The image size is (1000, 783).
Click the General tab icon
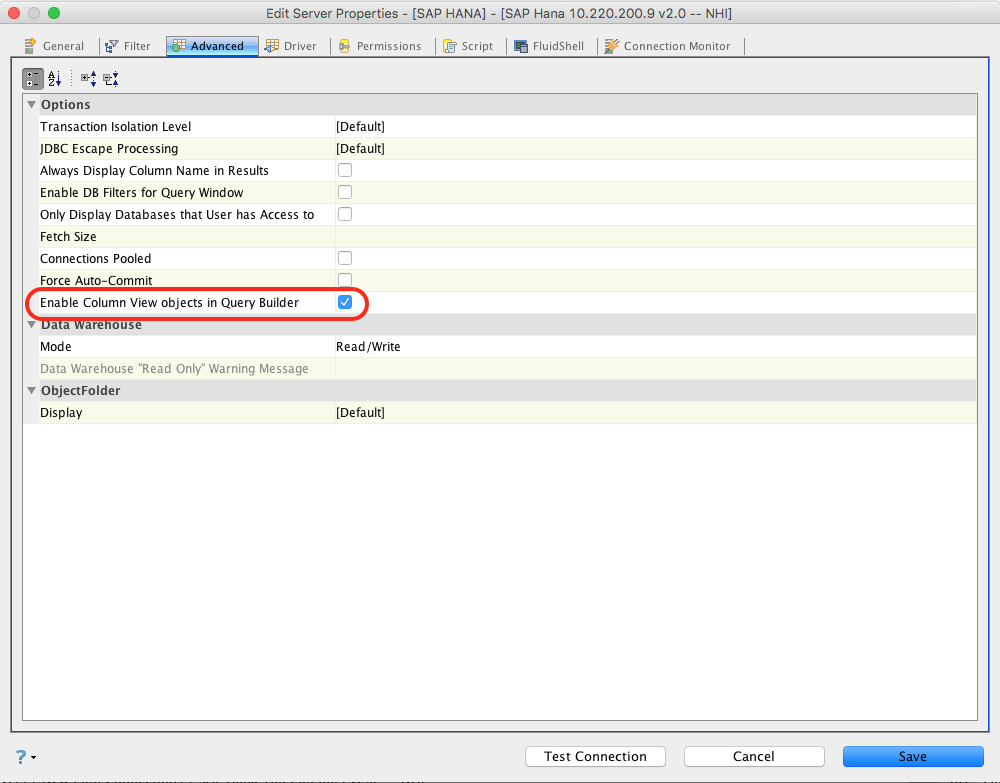[30, 46]
